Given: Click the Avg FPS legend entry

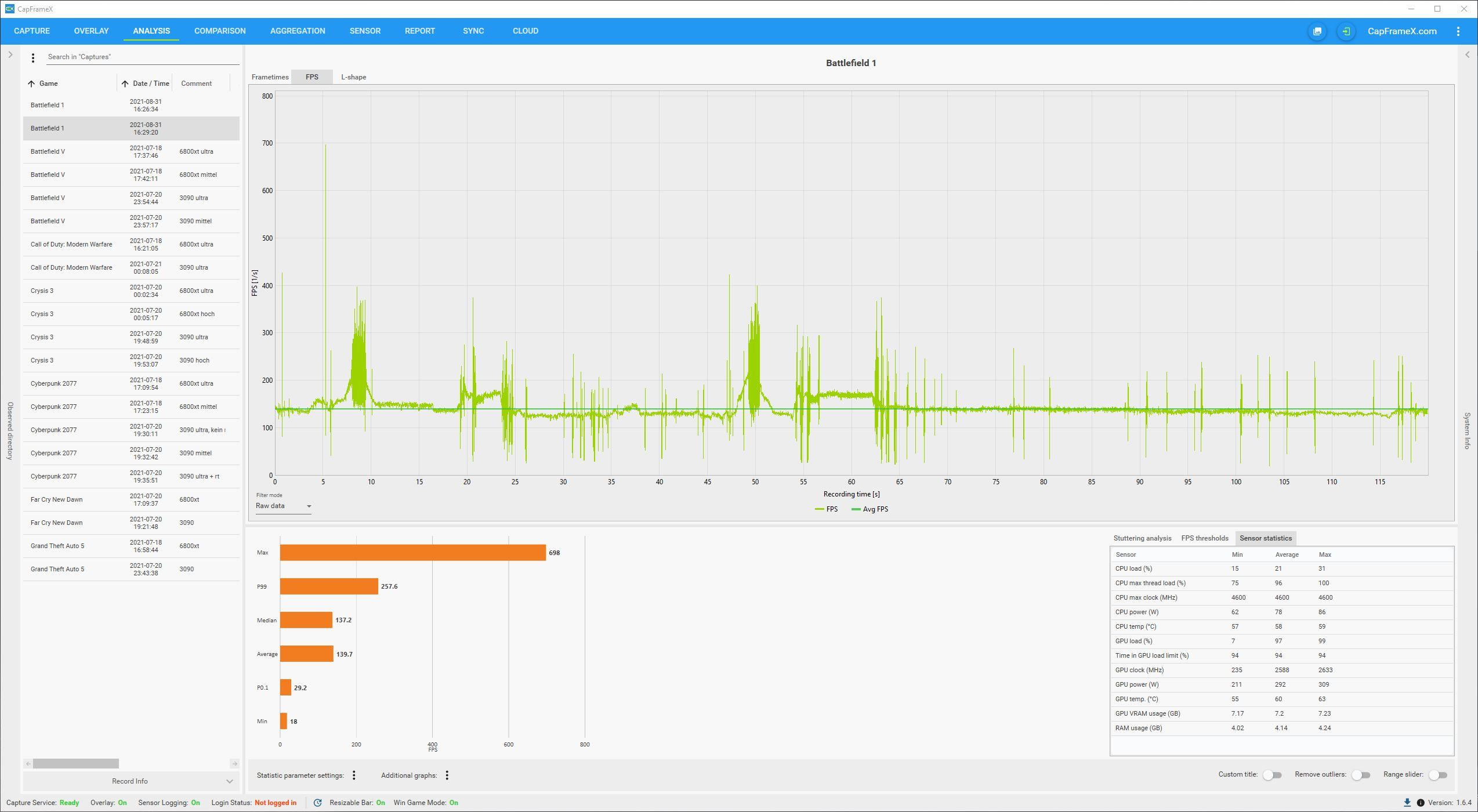Looking at the screenshot, I should coord(870,509).
